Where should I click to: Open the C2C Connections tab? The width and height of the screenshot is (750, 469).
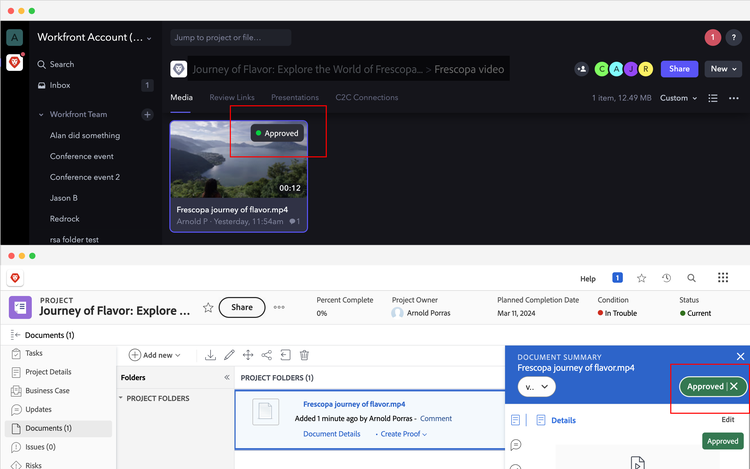point(366,98)
